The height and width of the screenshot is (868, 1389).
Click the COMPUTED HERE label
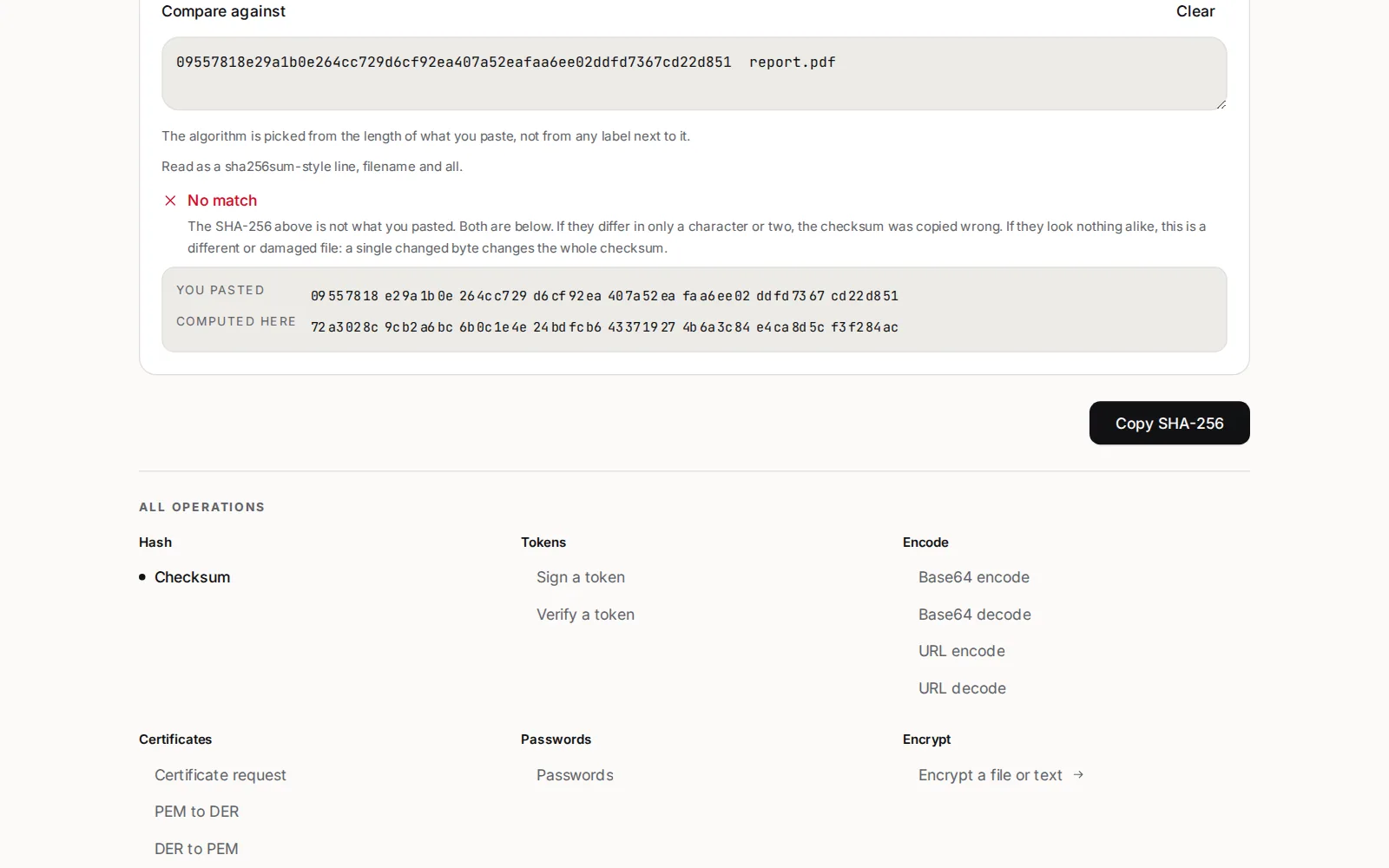click(236, 321)
